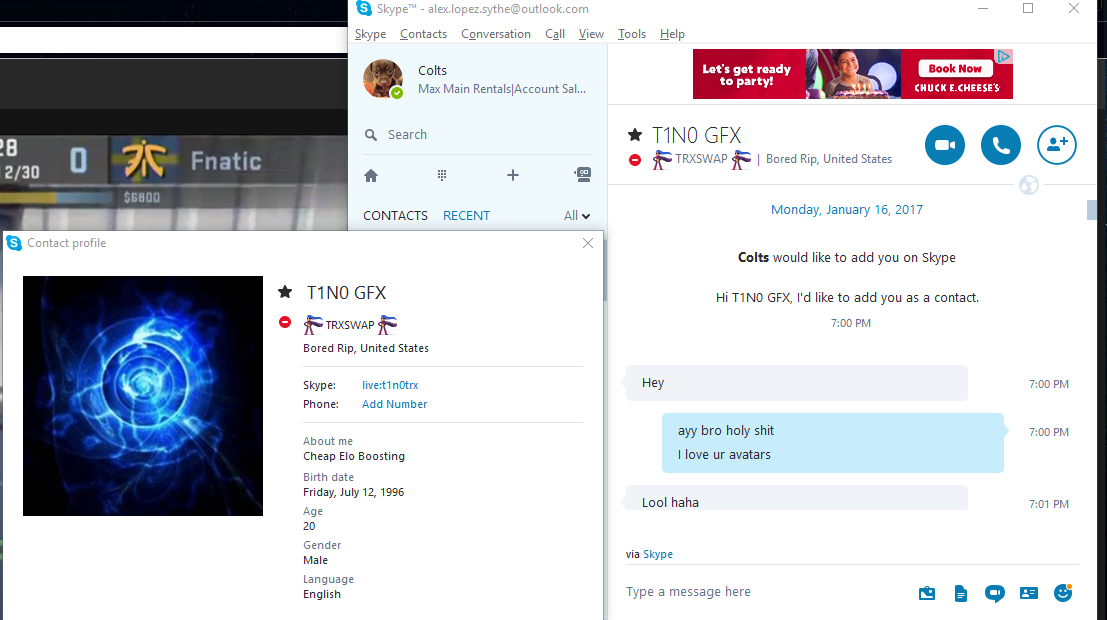Focus the Search contacts field

tap(477, 134)
